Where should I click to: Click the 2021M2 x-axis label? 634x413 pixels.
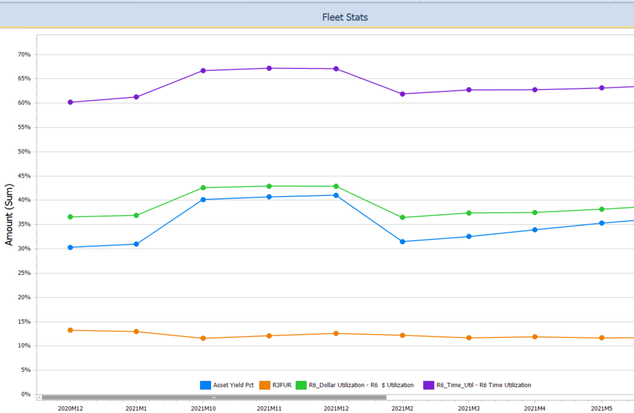(x=402, y=409)
